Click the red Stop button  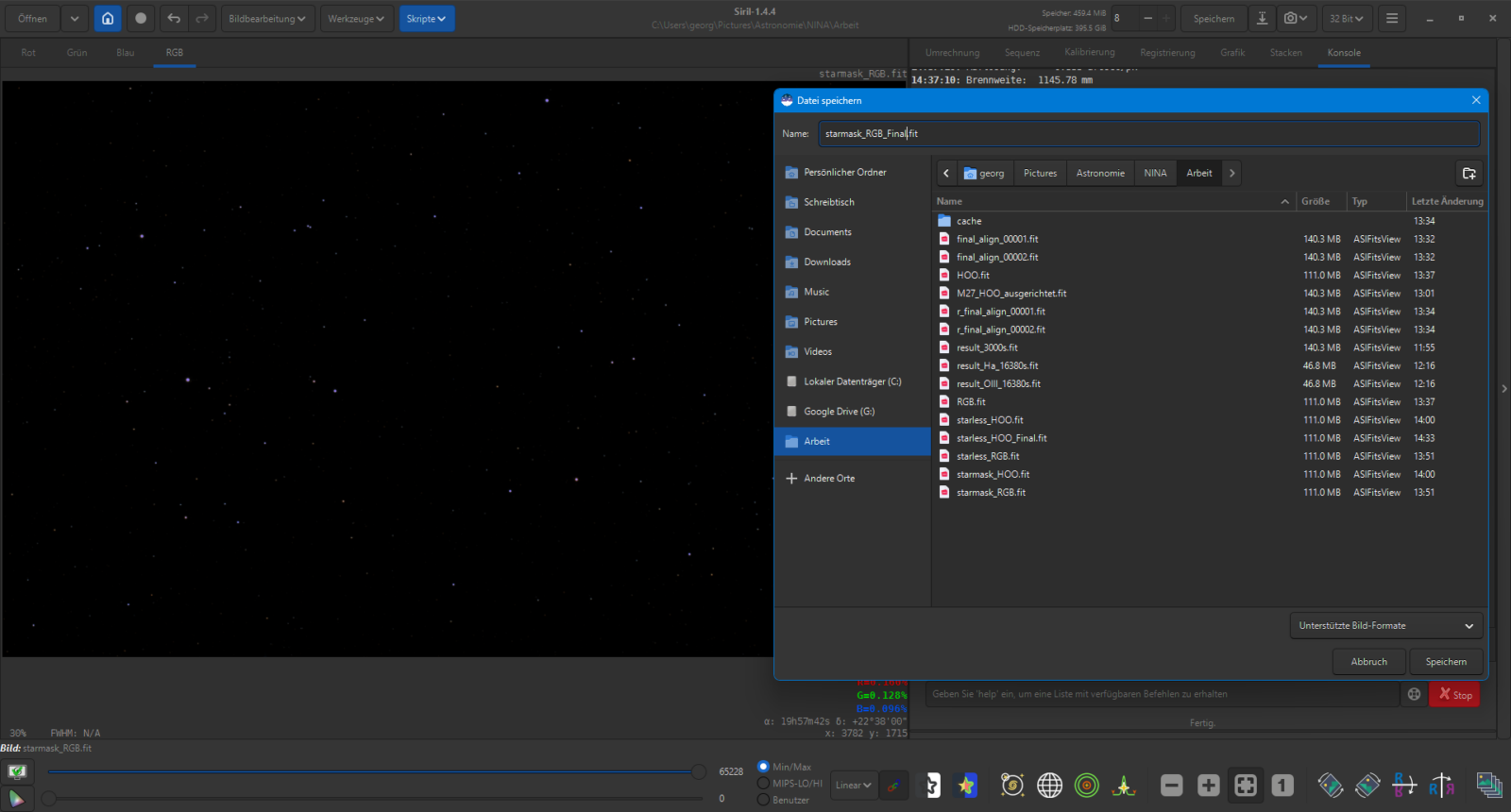1454,694
